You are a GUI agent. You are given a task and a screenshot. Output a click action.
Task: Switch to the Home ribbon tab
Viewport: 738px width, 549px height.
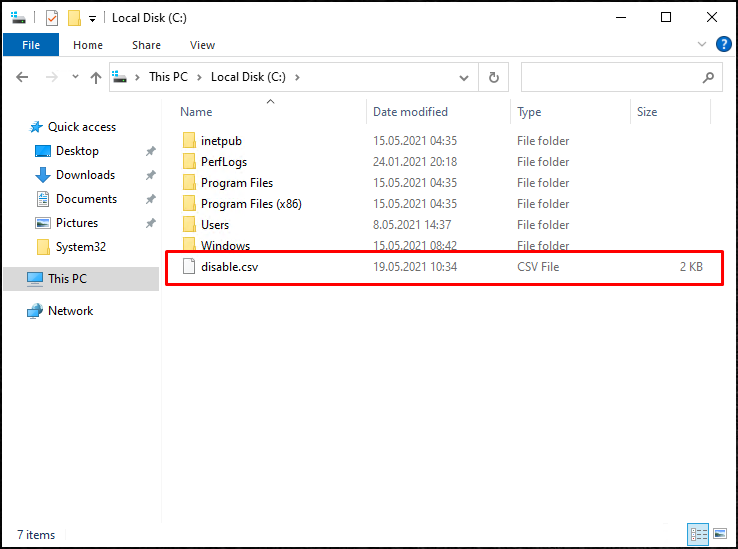88,45
